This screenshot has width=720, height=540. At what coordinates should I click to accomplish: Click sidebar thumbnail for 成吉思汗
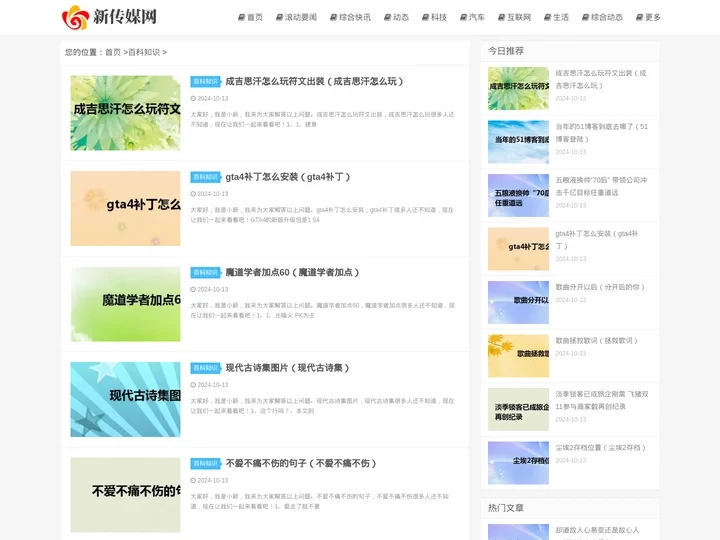(518, 89)
